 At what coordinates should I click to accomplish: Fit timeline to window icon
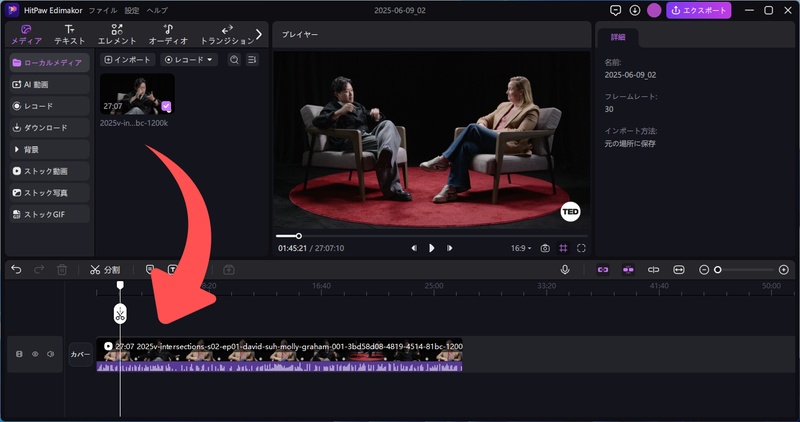point(679,269)
